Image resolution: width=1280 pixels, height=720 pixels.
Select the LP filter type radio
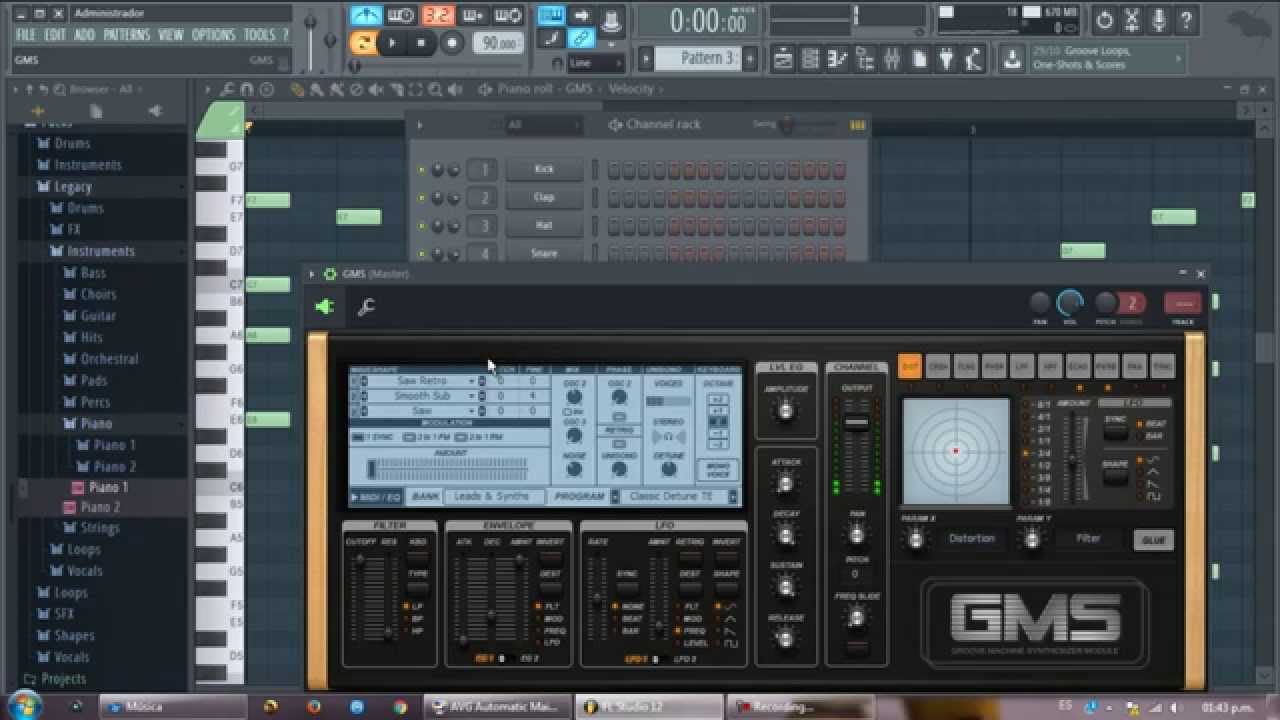(407, 607)
